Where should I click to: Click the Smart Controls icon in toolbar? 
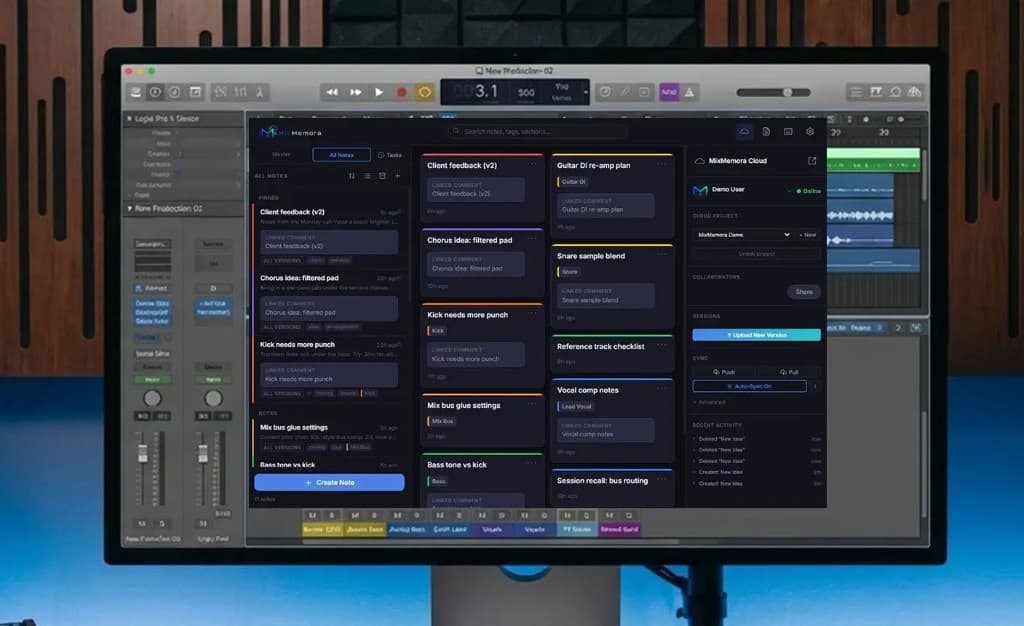221,92
